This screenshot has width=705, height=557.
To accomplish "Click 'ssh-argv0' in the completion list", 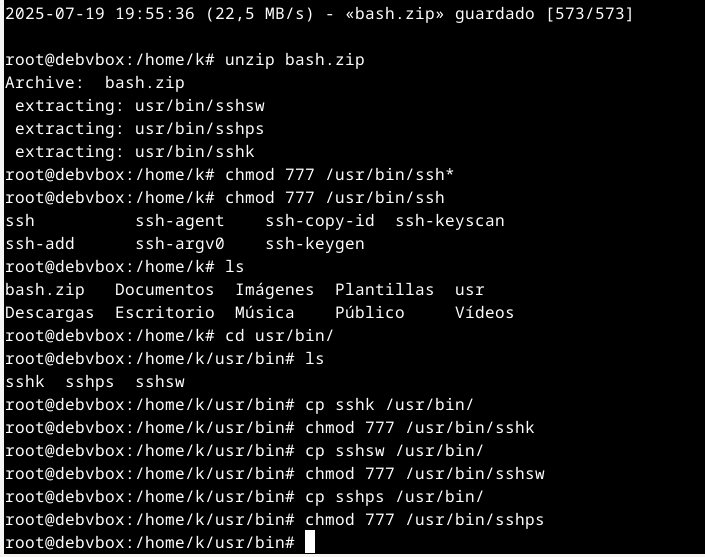I will pyautogui.click(x=180, y=244).
